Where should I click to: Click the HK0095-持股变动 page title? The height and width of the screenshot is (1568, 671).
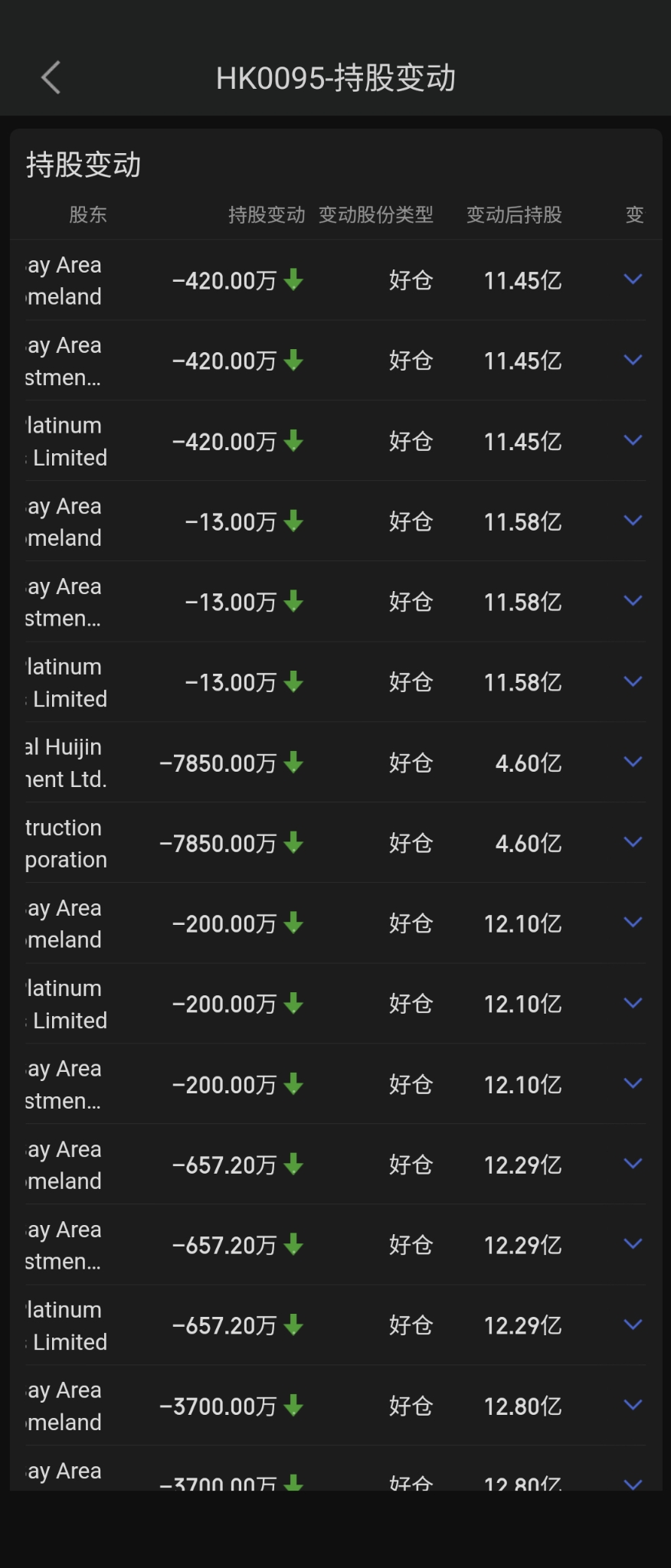click(x=335, y=78)
